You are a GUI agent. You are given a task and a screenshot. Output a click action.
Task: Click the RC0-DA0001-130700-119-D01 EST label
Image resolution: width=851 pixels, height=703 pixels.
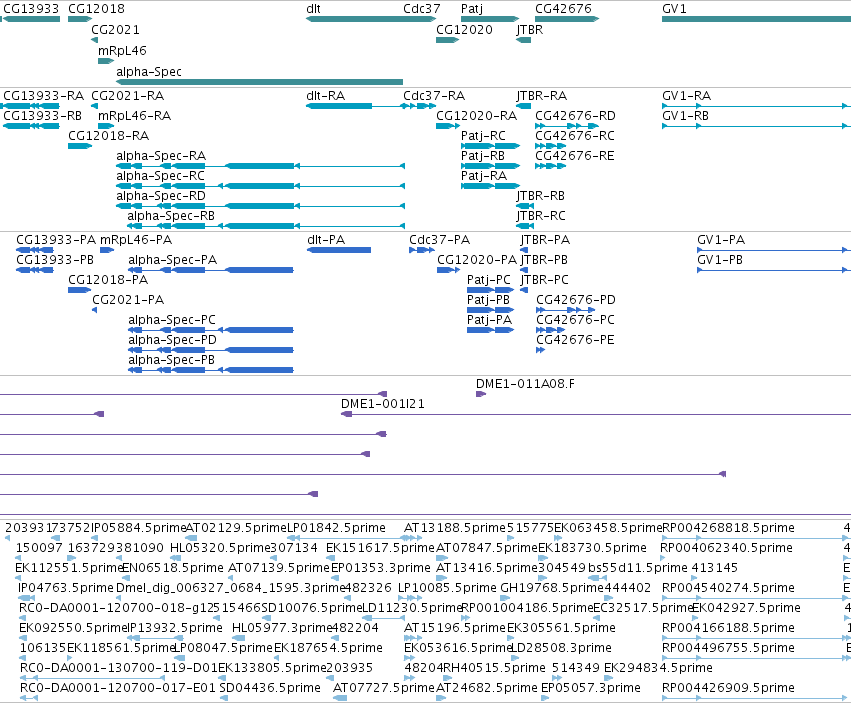point(119,668)
